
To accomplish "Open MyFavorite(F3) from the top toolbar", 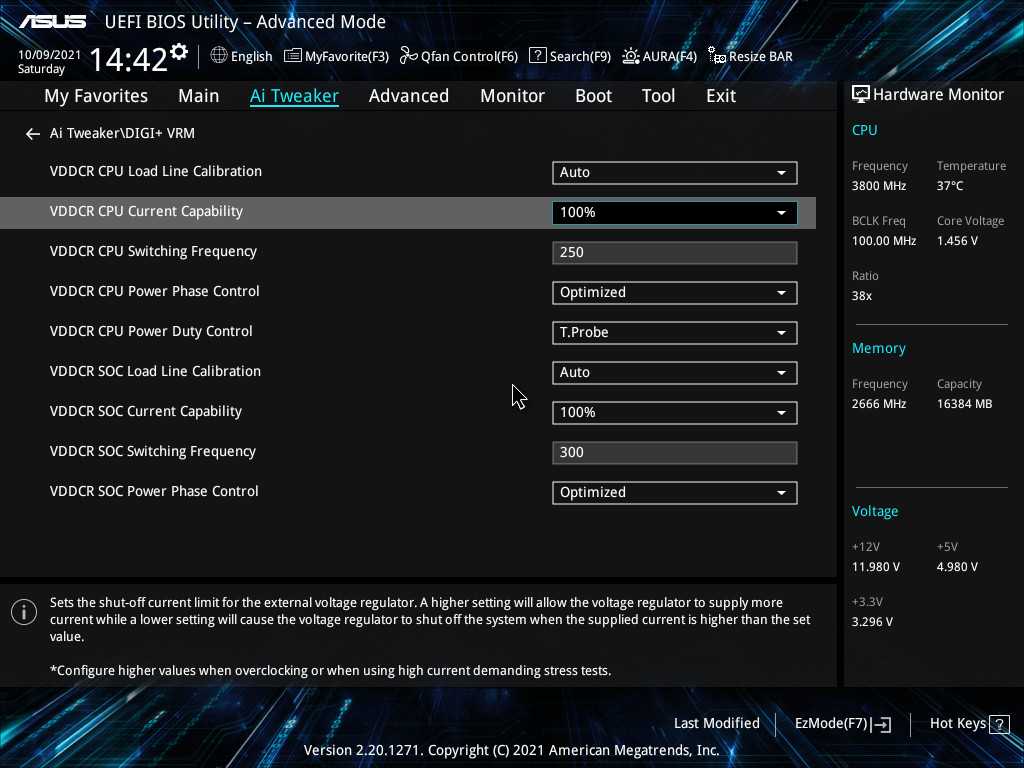I will [336, 56].
